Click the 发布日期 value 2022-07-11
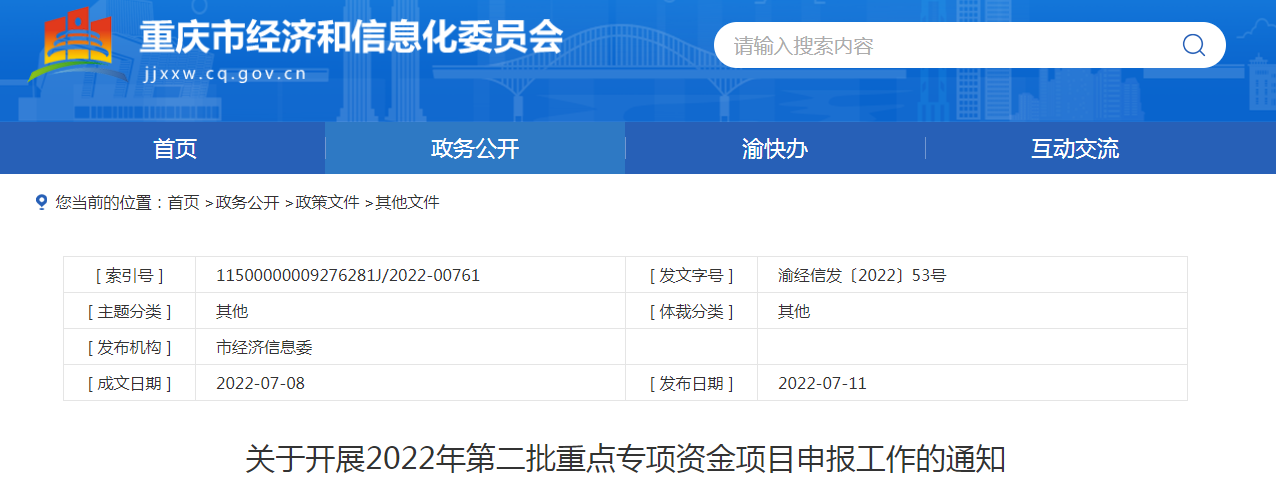The height and width of the screenshot is (491, 1276). coord(822,383)
